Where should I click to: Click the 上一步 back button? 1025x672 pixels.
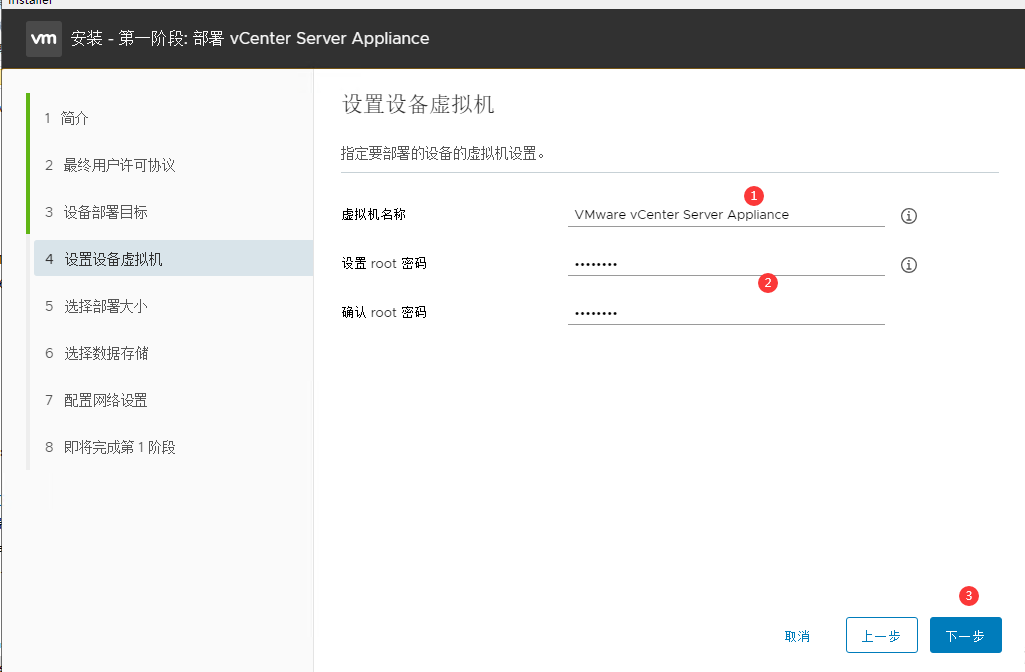881,636
